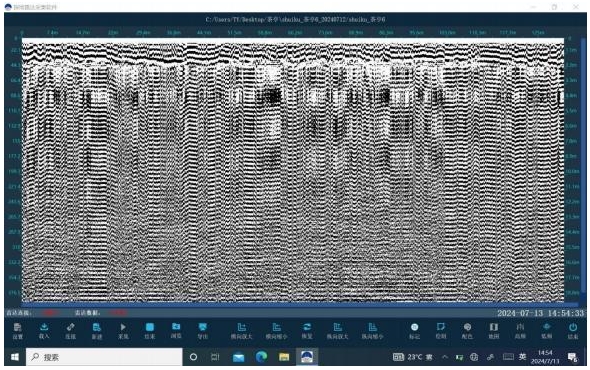Open the 地图 map icon
Viewport: 590px width, 370px height.
(494, 330)
